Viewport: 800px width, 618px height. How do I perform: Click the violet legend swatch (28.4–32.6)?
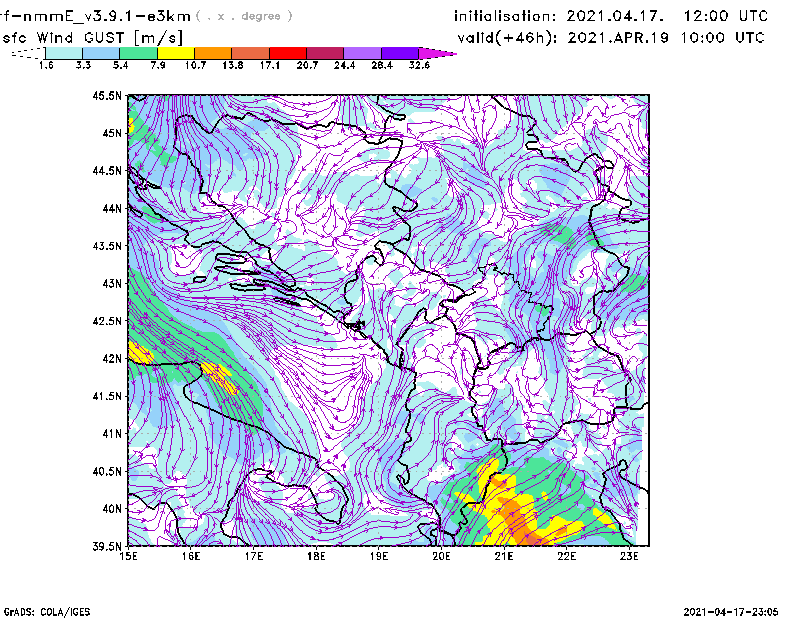pyautogui.click(x=400, y=53)
